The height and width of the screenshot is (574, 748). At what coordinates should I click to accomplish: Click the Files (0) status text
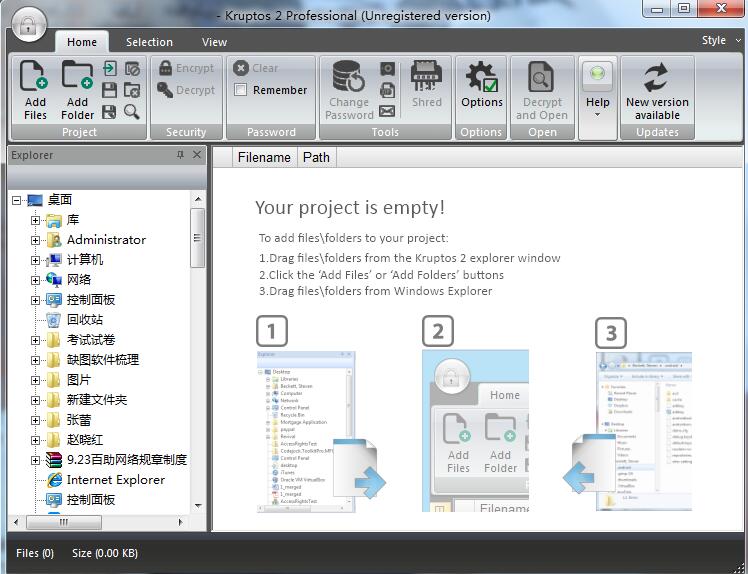[x=35, y=553]
